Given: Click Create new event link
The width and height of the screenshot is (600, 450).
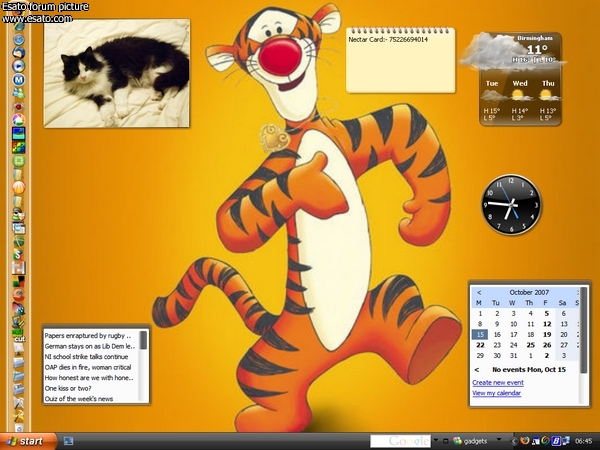Looking at the screenshot, I should click(x=498, y=383).
